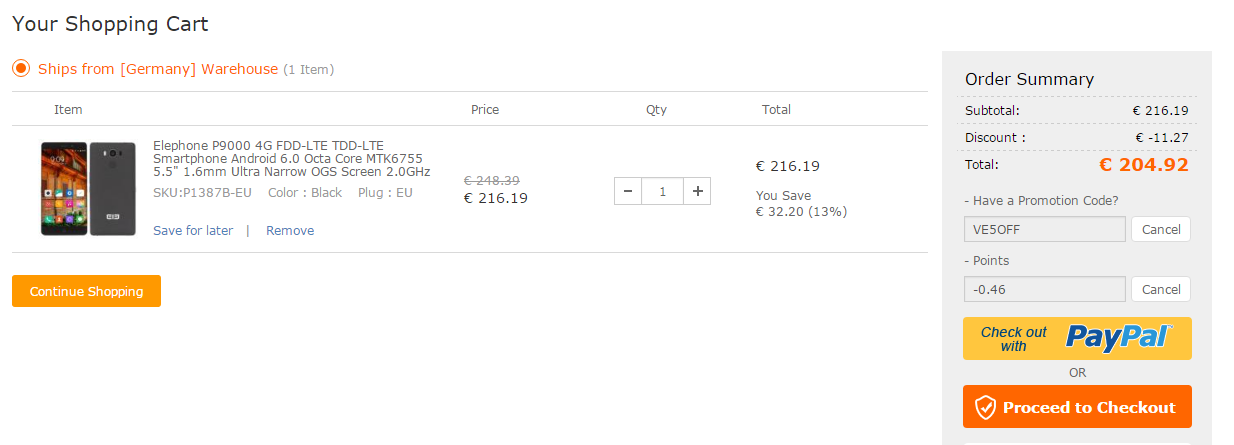1234x445 pixels.
Task: Select the Germany warehouse radio button
Action: point(21,69)
